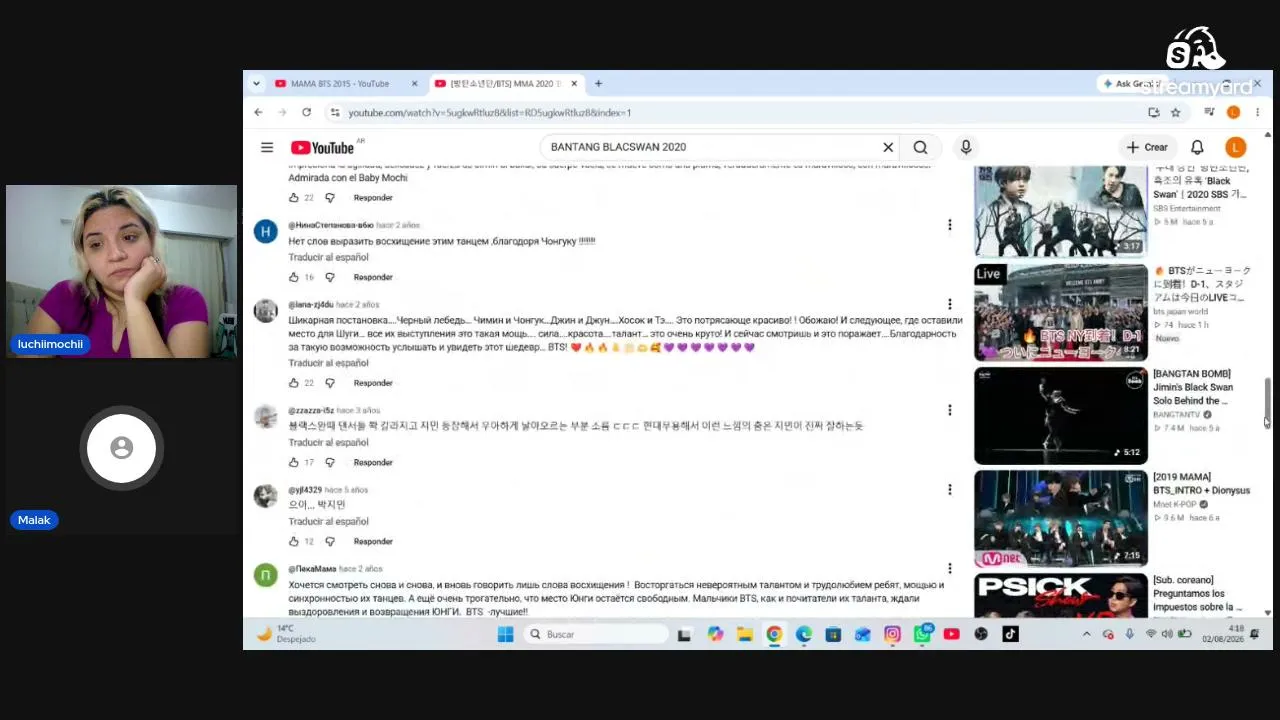Show hidden system tray icons
Viewport: 1280px width, 720px height.
pos(1087,634)
